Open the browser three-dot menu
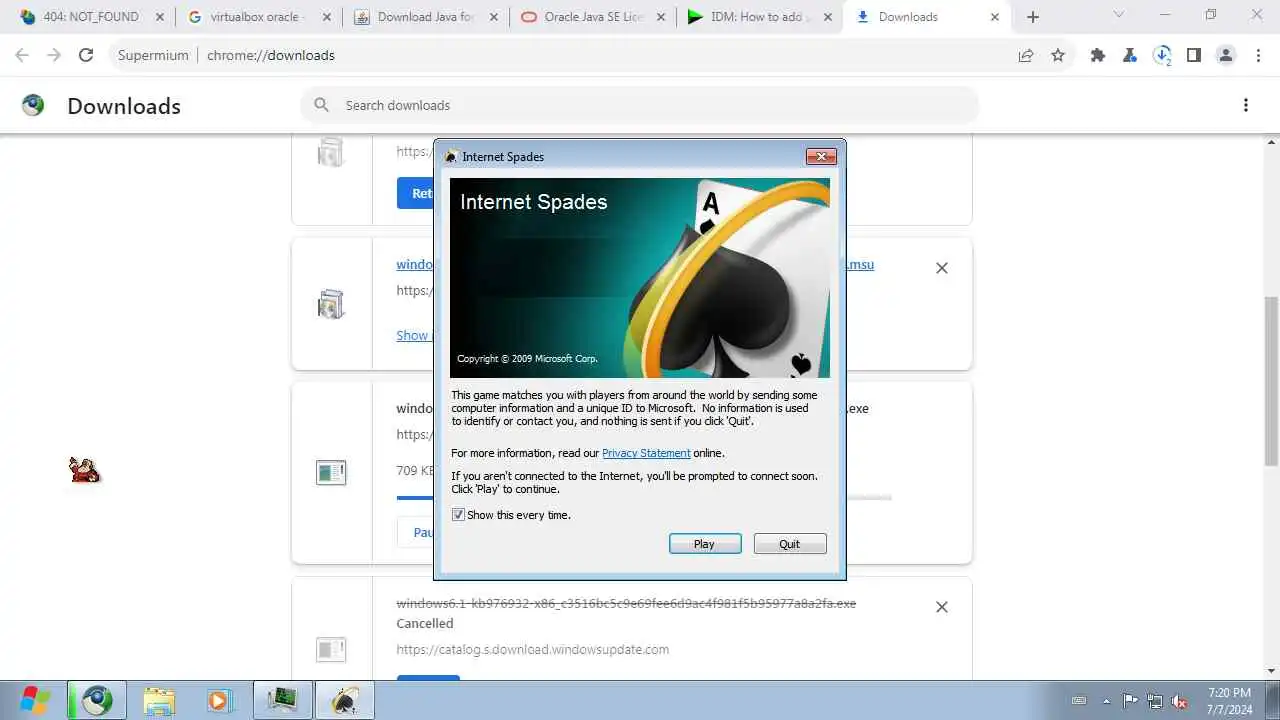The height and width of the screenshot is (720, 1280). [1258, 55]
